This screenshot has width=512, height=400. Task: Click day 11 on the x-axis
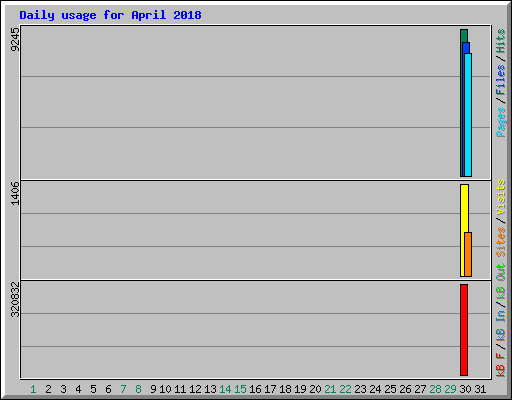180,389
